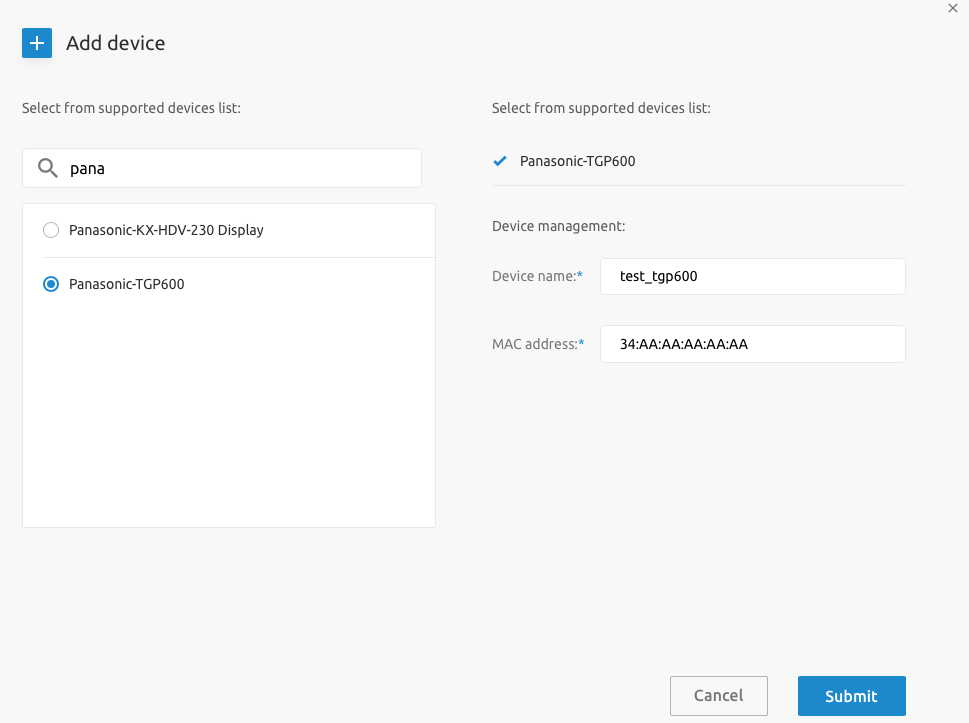Click the search field containing pana
The image size is (969, 723).
[222, 168]
